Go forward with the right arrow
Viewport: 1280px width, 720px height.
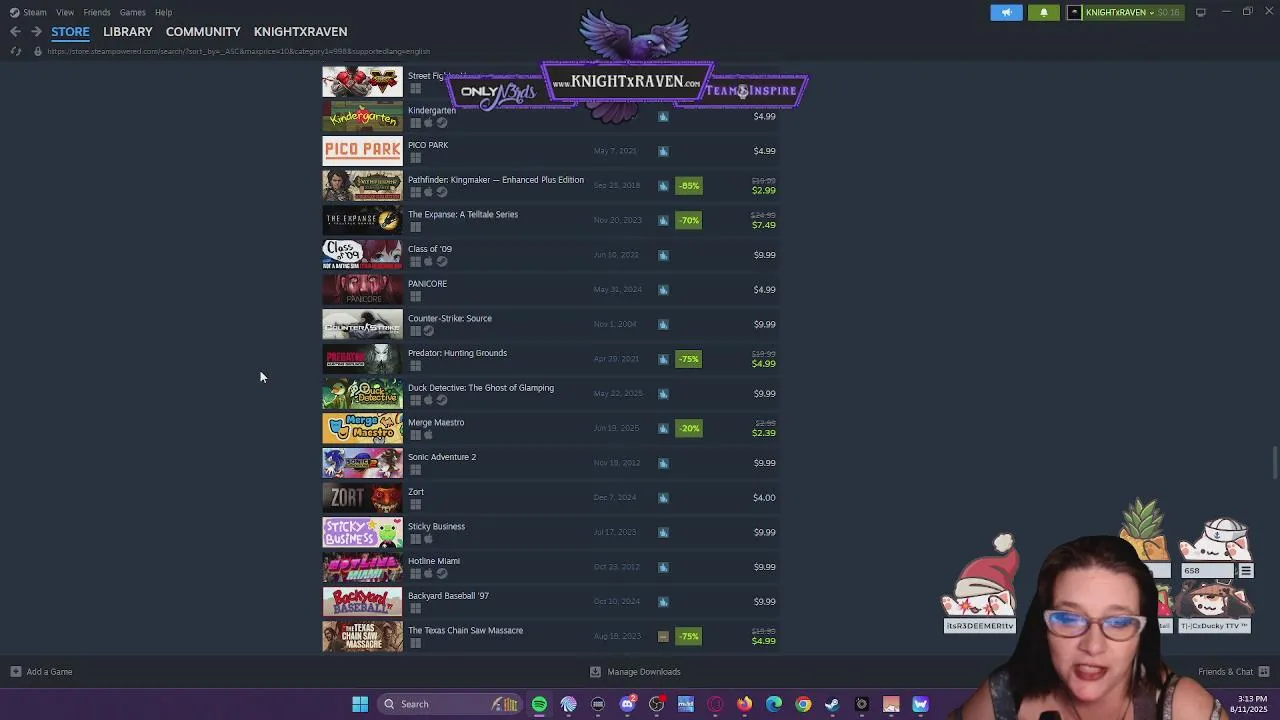point(36,32)
